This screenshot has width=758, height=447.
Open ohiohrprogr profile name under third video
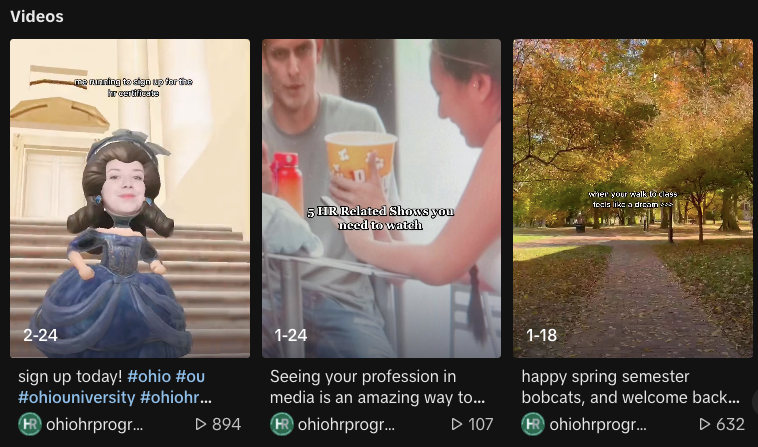pyautogui.click(x=598, y=424)
